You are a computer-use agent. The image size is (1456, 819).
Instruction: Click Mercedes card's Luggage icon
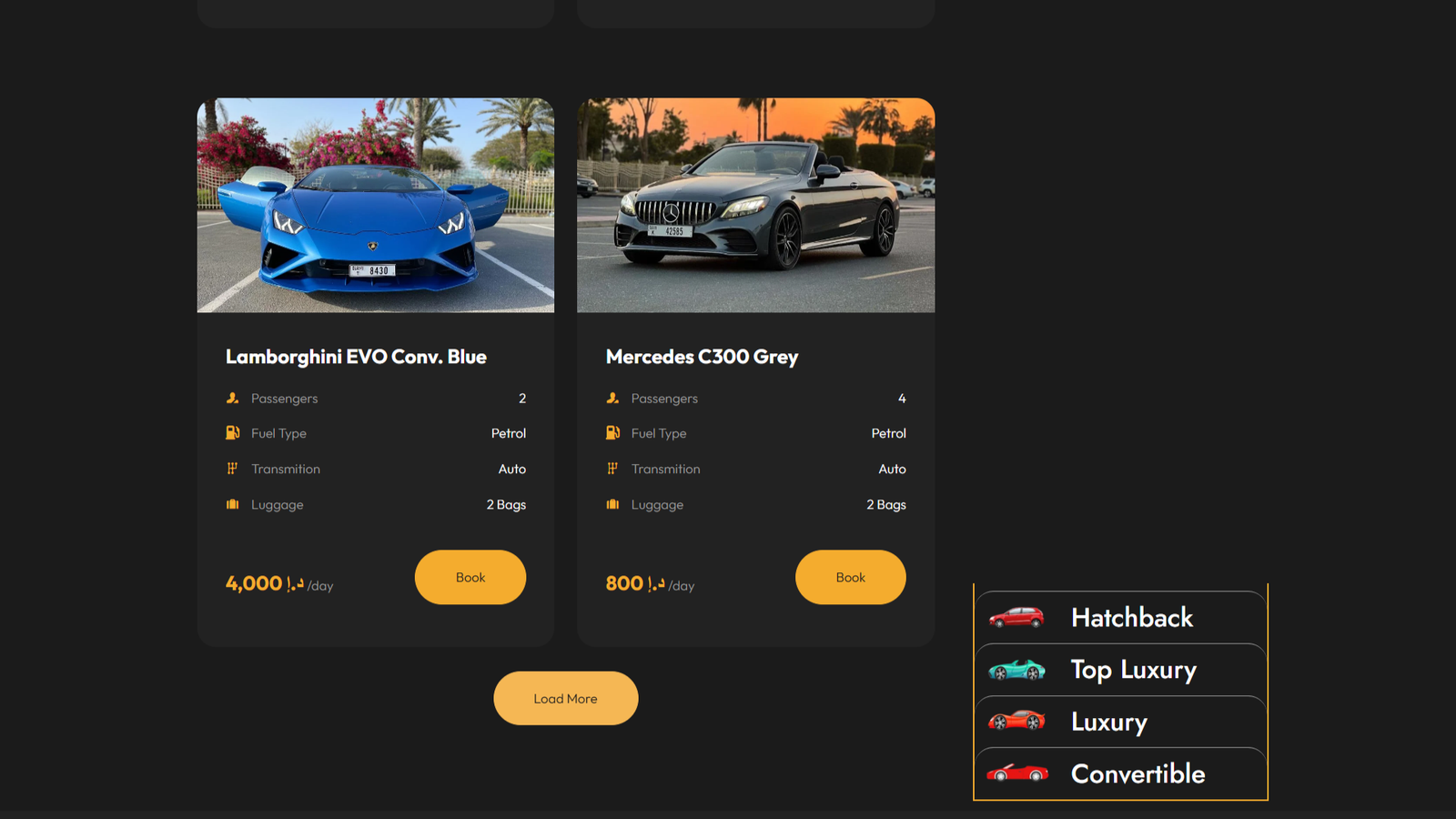(x=612, y=504)
